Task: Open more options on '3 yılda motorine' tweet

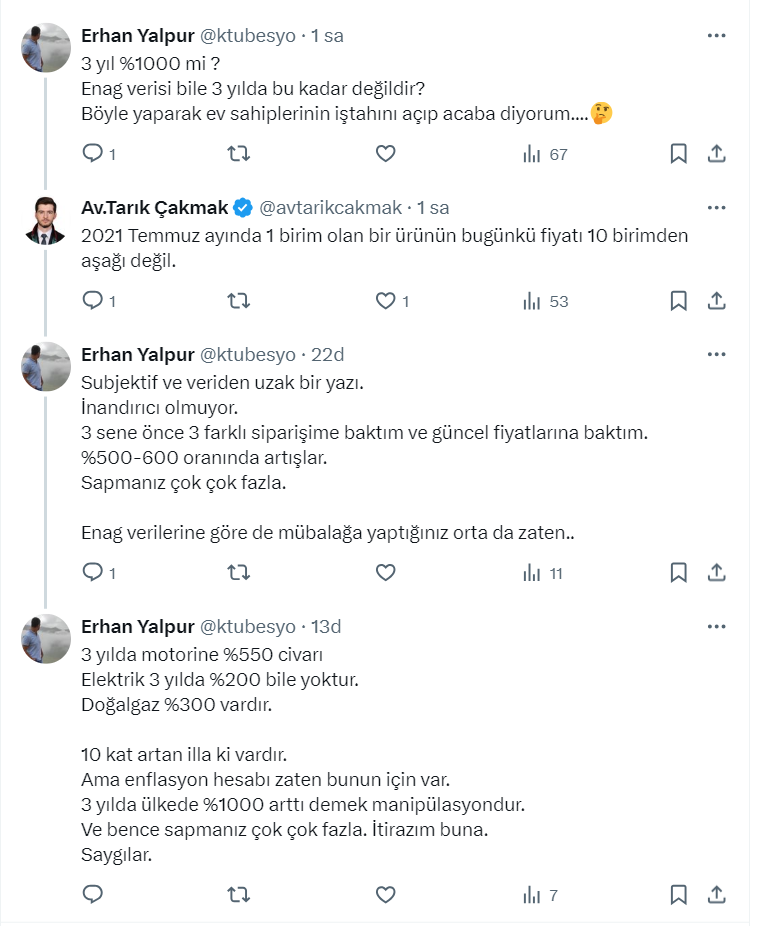Action: coord(716,627)
